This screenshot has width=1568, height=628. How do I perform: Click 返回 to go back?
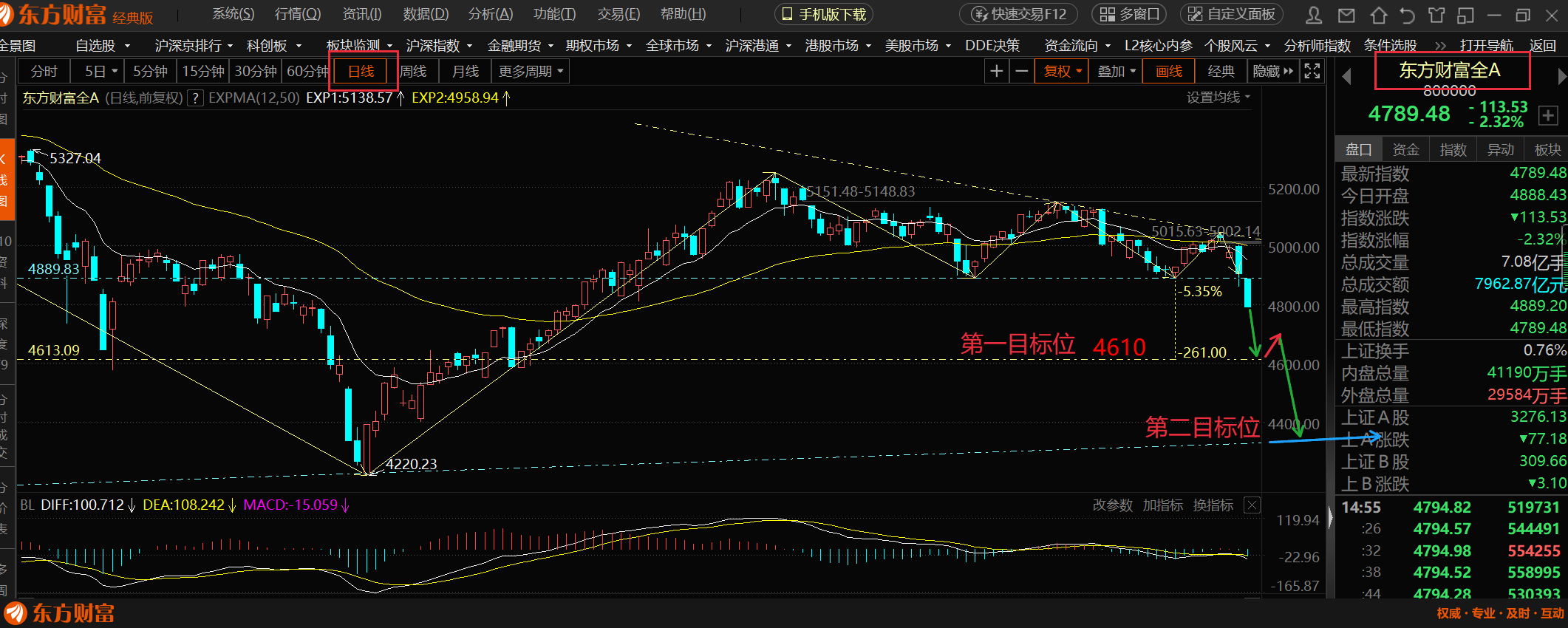coord(1542,46)
